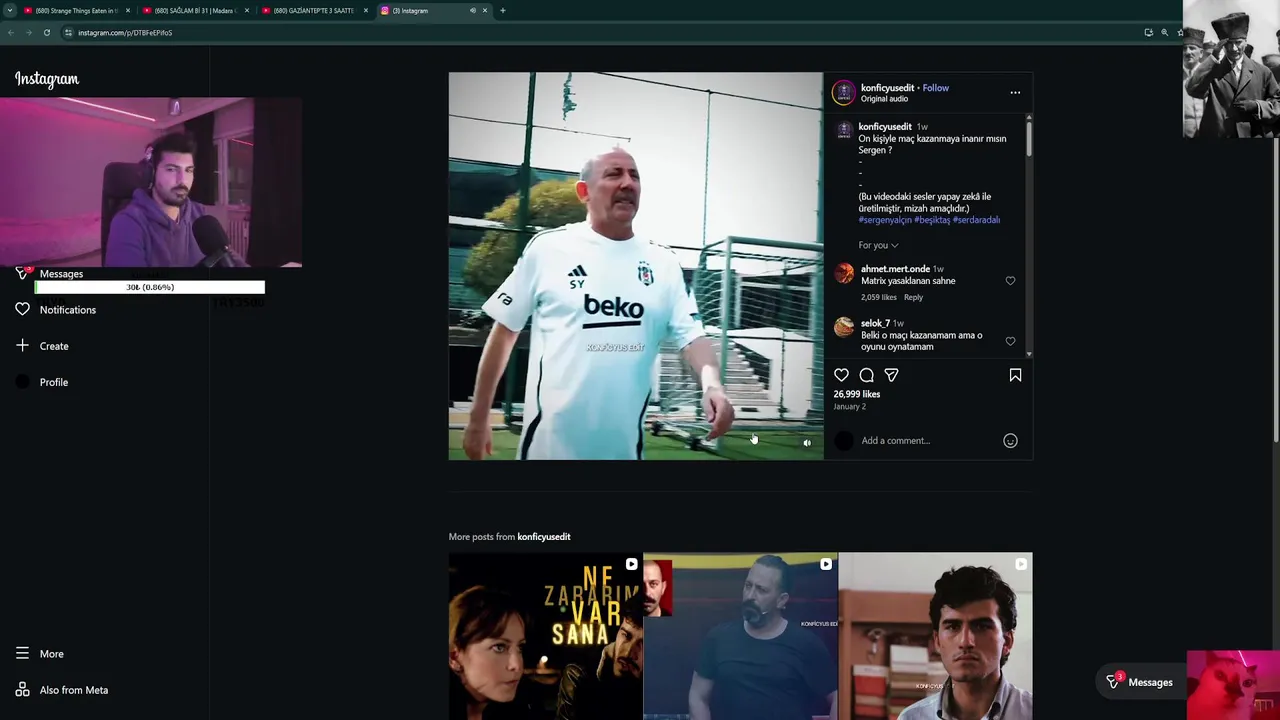Open Messages in the sidebar
The width and height of the screenshot is (1280, 720).
point(61,274)
